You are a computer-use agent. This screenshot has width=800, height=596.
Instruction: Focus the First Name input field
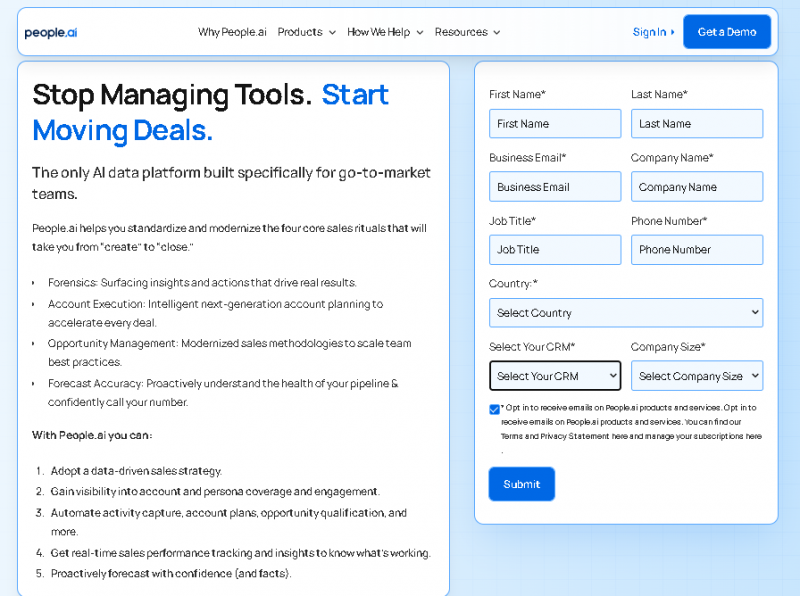pyautogui.click(x=554, y=124)
